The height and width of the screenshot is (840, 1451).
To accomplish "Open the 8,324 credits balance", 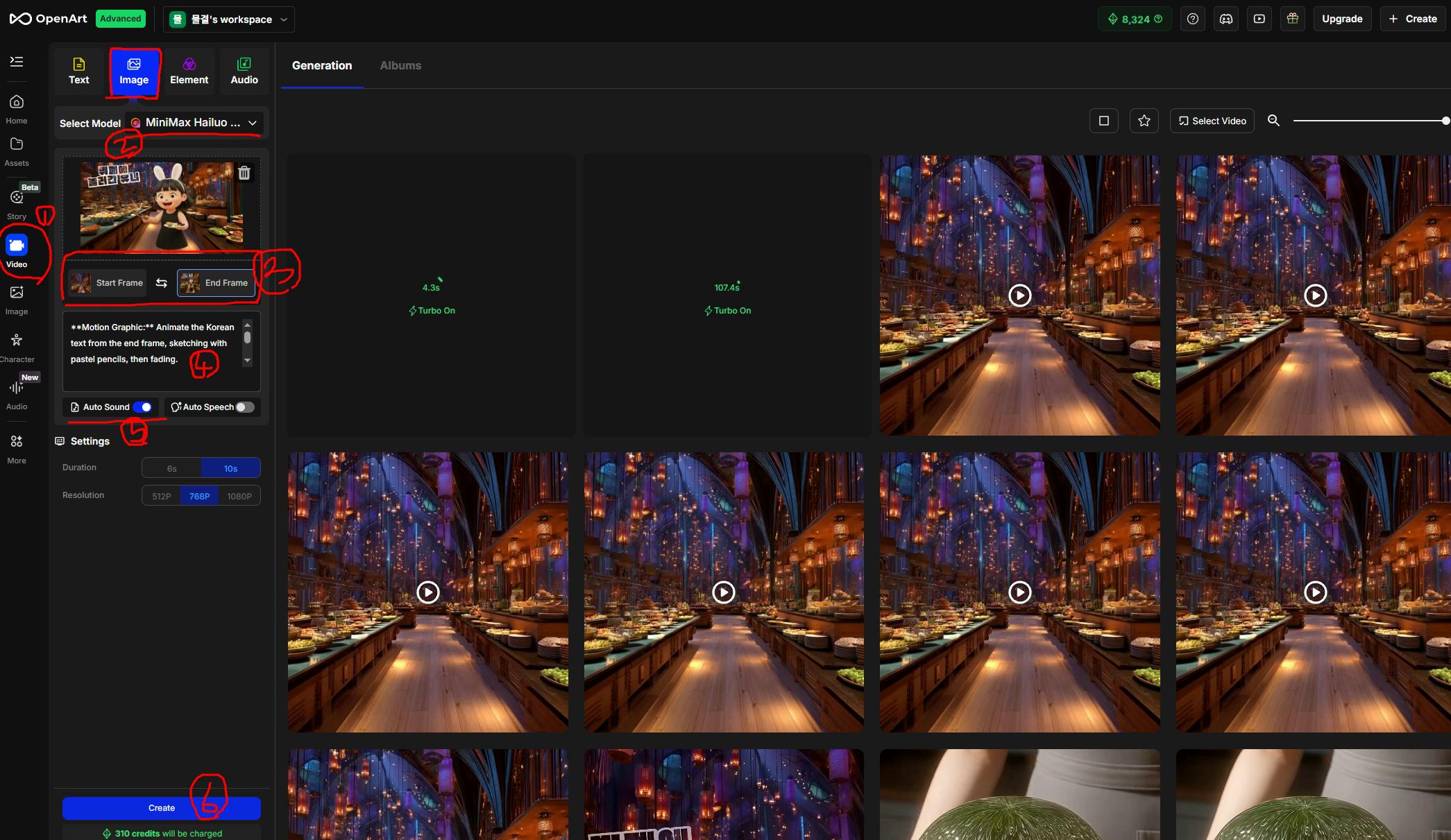I will click(1135, 19).
